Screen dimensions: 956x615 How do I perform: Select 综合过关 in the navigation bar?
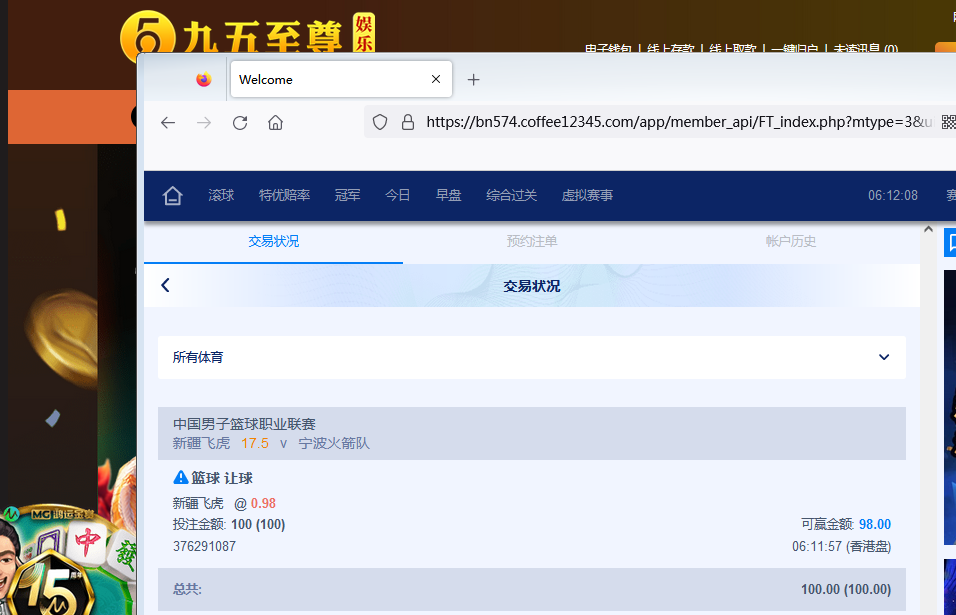pos(511,196)
